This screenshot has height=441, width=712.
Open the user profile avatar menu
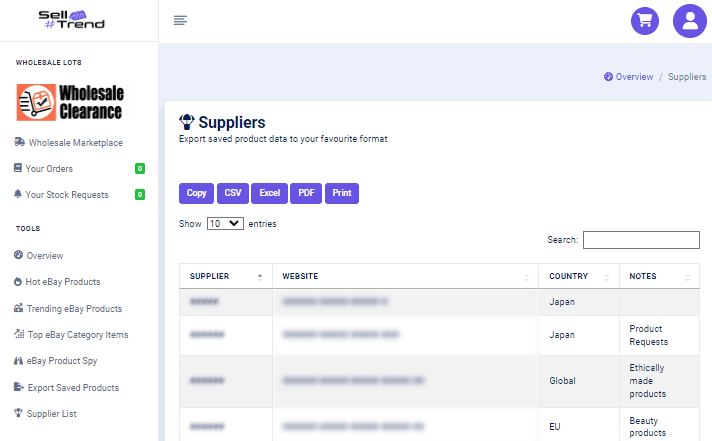690,21
